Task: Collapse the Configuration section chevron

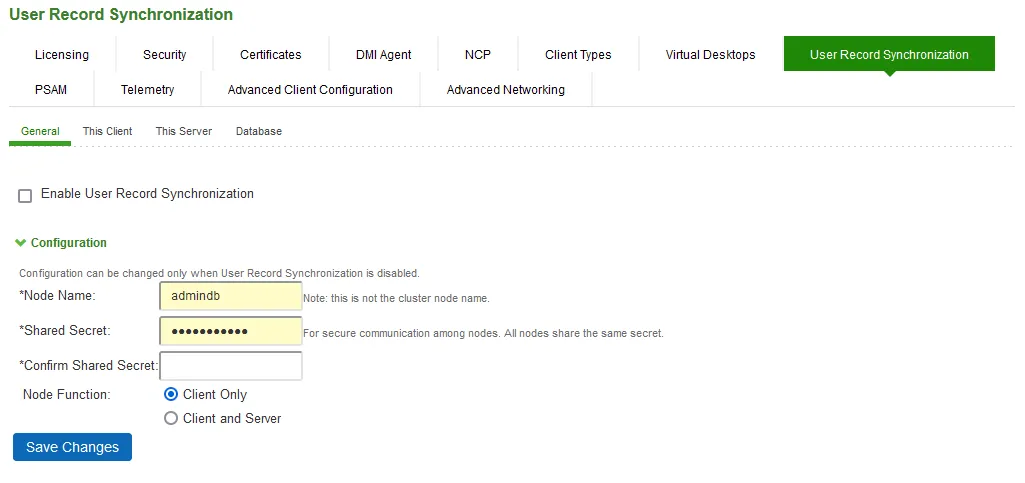Action: click(x=20, y=243)
